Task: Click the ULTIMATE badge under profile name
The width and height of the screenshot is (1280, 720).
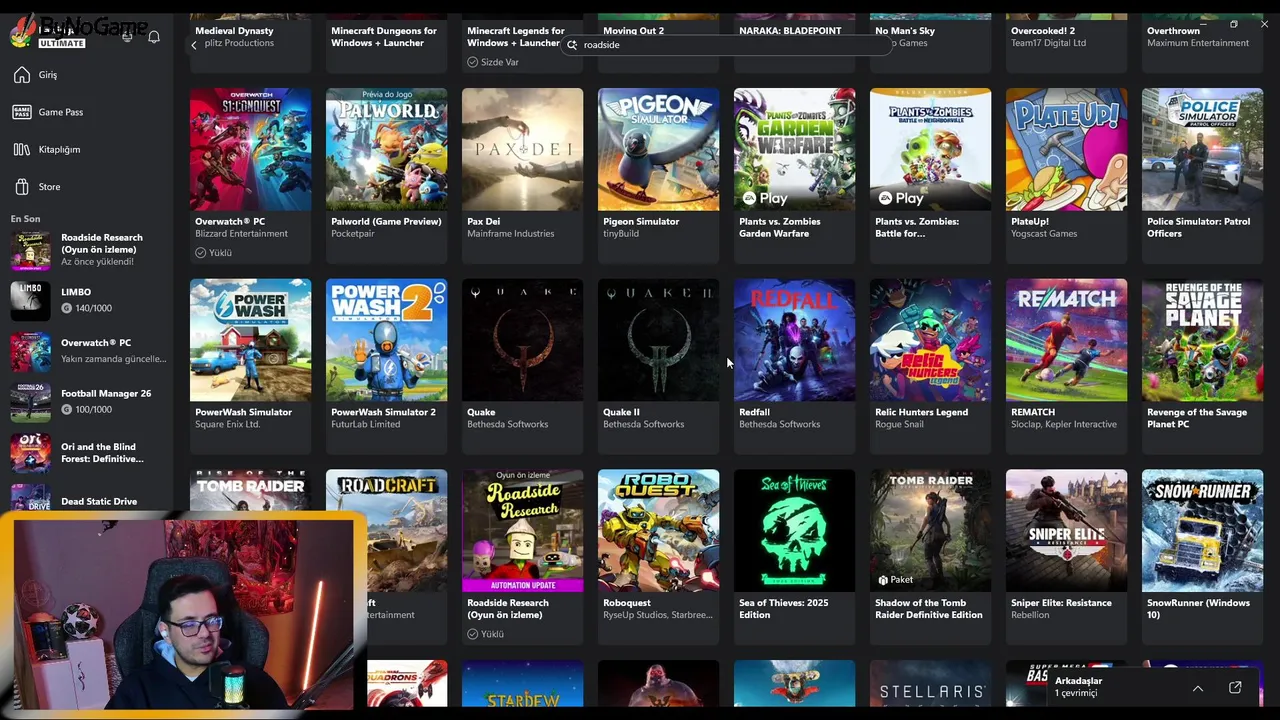Action: pos(62,43)
